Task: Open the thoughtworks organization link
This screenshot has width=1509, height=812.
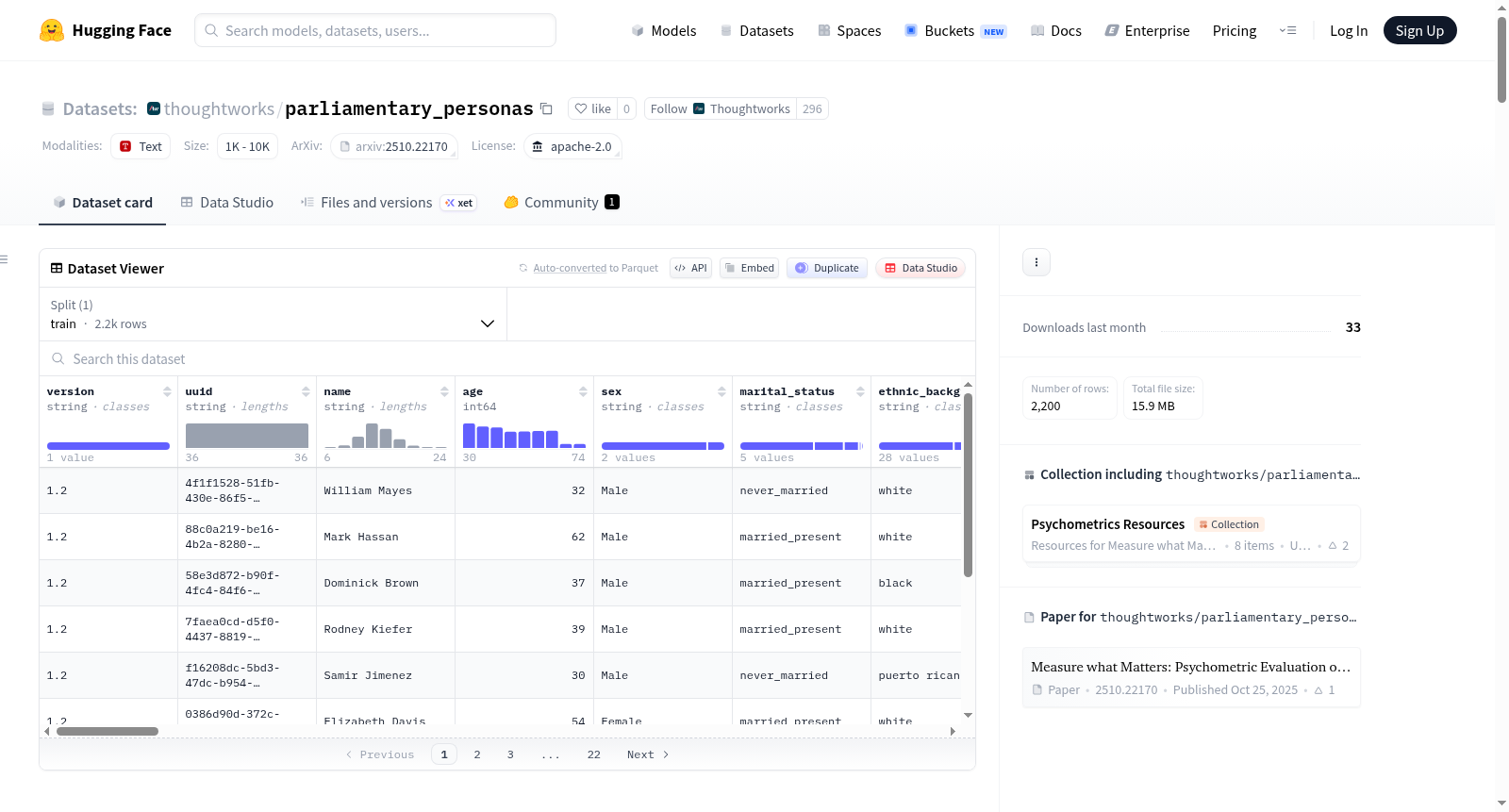Action: coord(219,108)
